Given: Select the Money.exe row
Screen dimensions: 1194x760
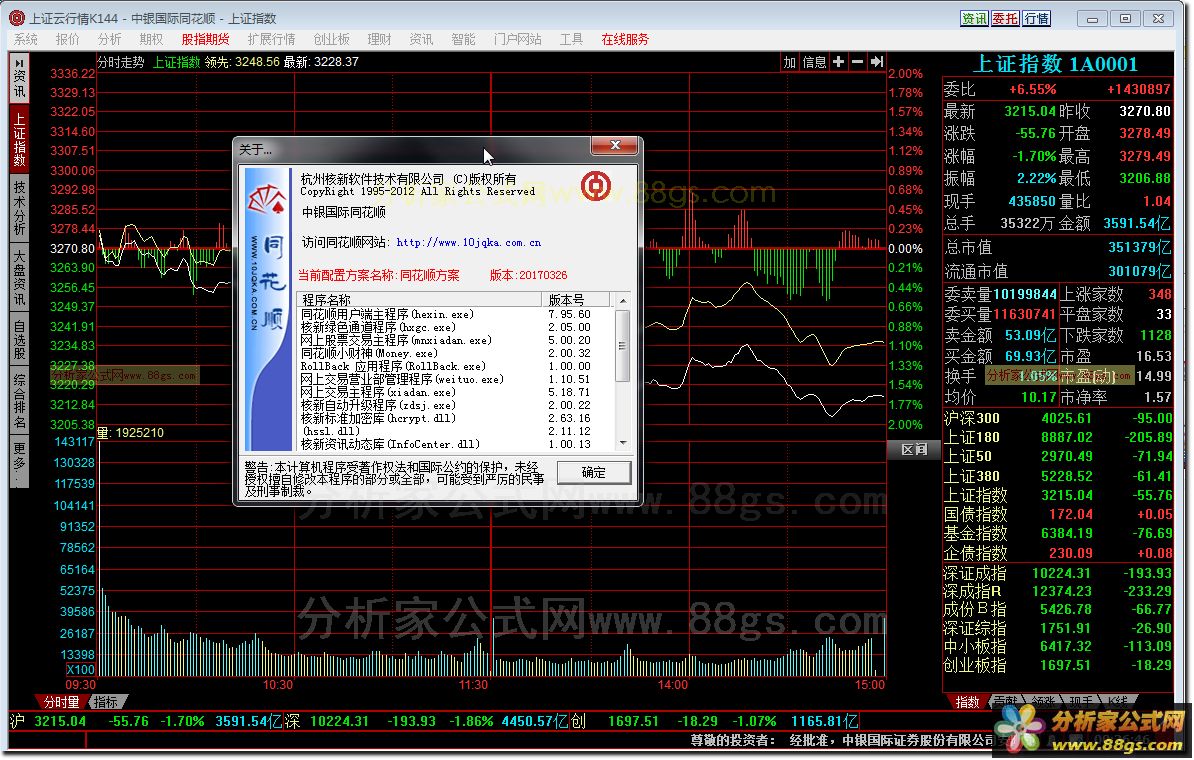Looking at the screenshot, I should pos(455,353).
